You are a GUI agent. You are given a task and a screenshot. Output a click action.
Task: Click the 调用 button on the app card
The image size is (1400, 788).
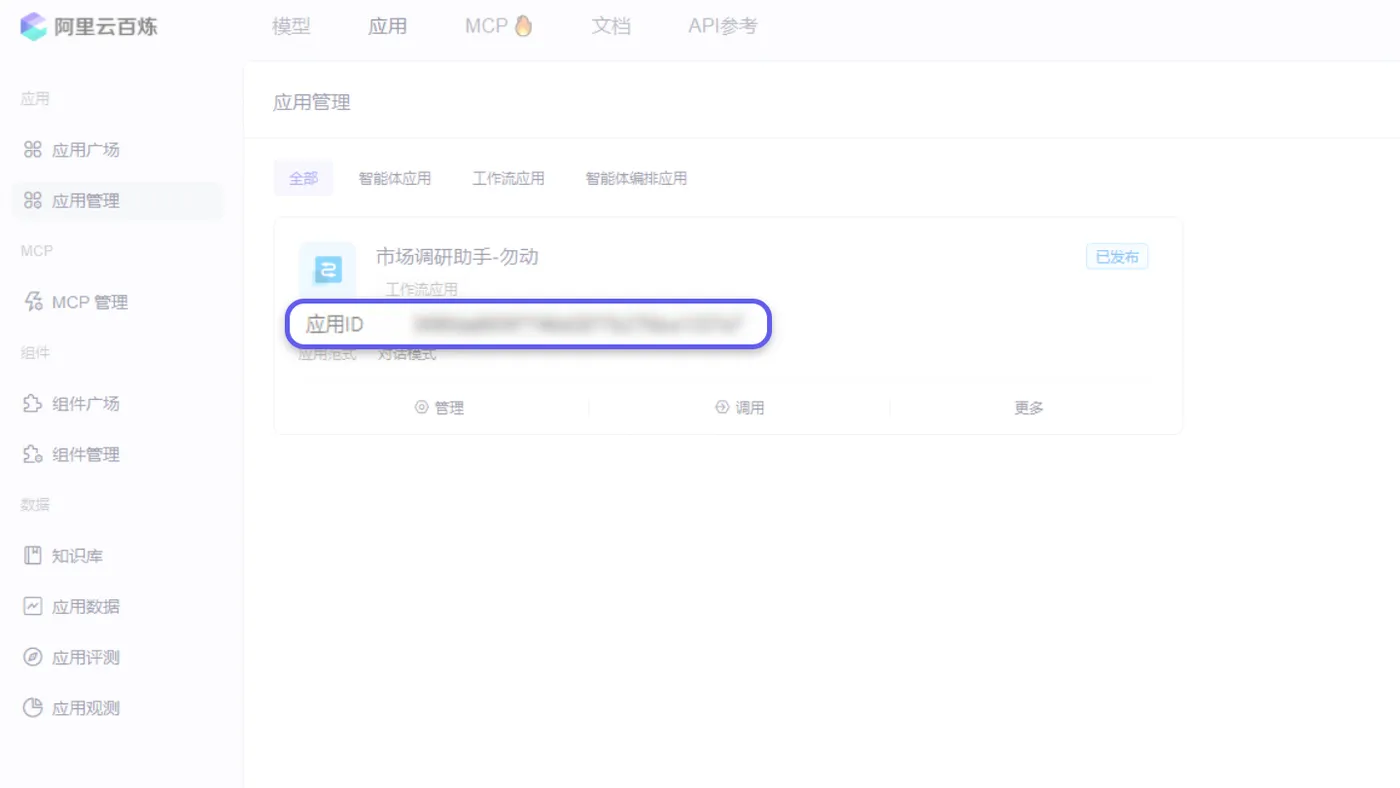[740, 408]
